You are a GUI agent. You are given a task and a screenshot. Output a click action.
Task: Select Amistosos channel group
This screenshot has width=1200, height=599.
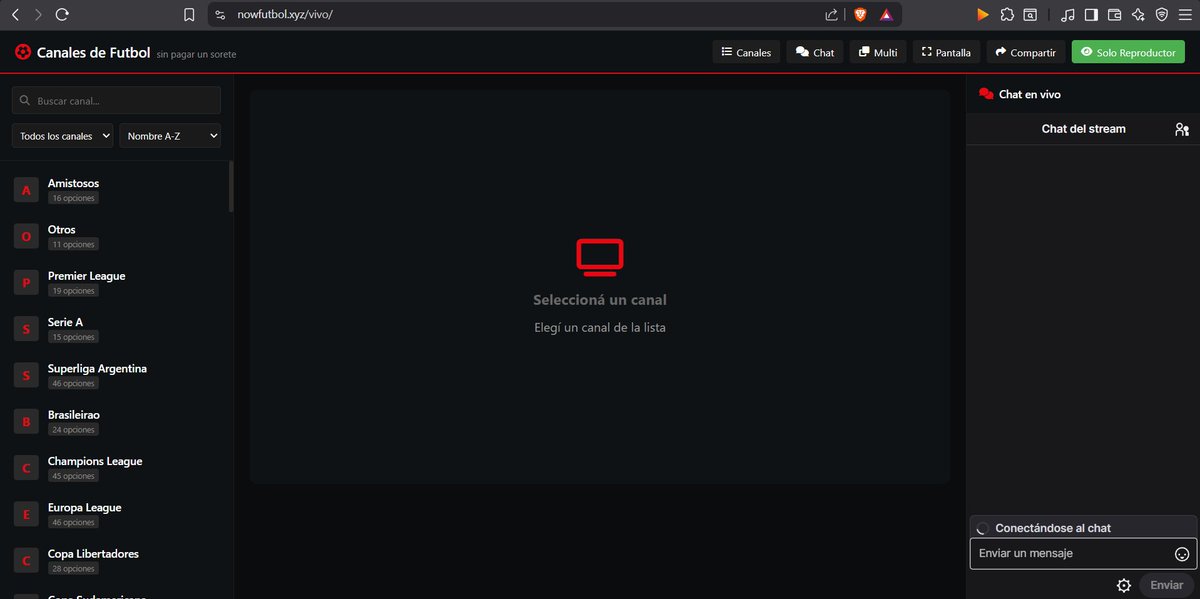pos(115,190)
